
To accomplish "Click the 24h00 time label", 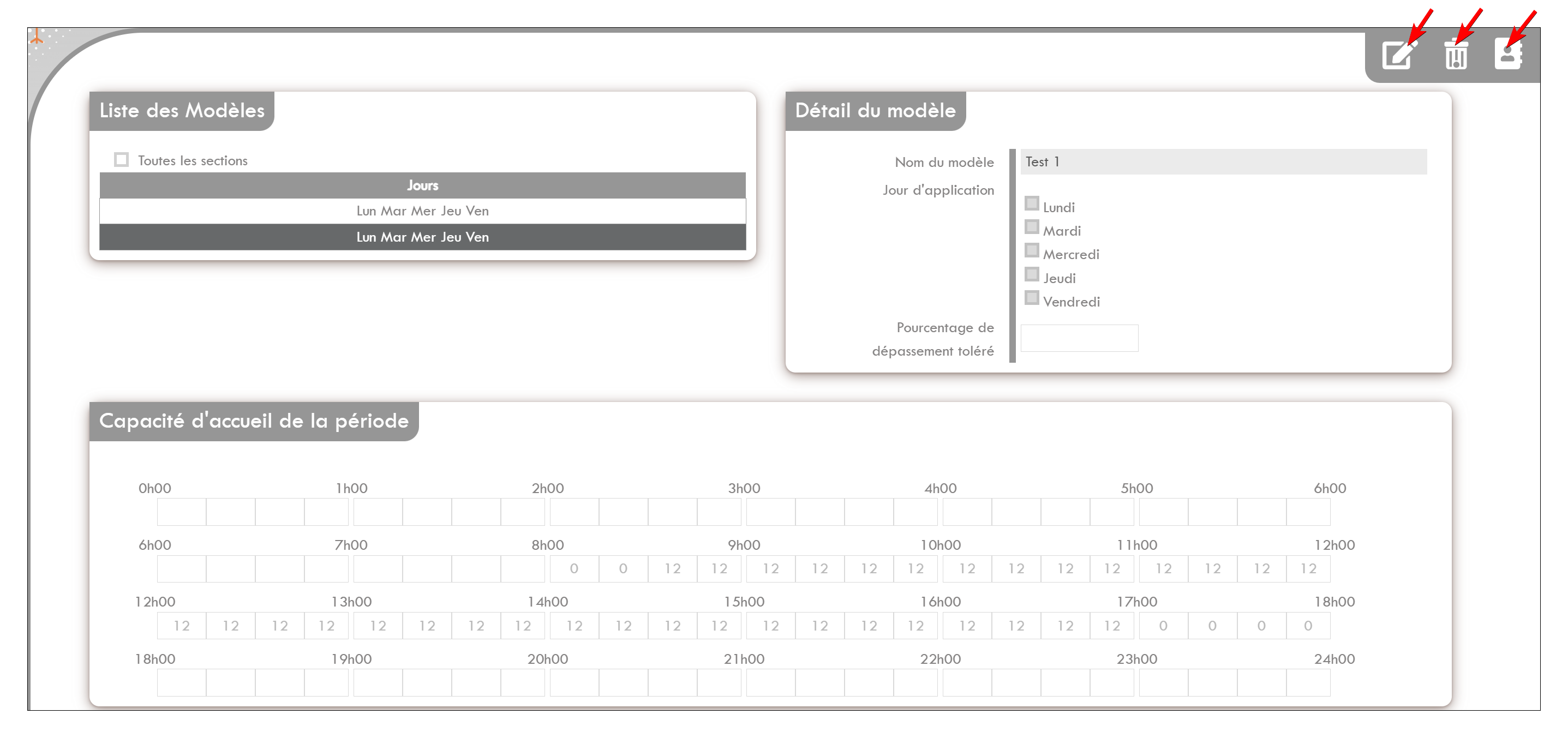I will (1334, 659).
